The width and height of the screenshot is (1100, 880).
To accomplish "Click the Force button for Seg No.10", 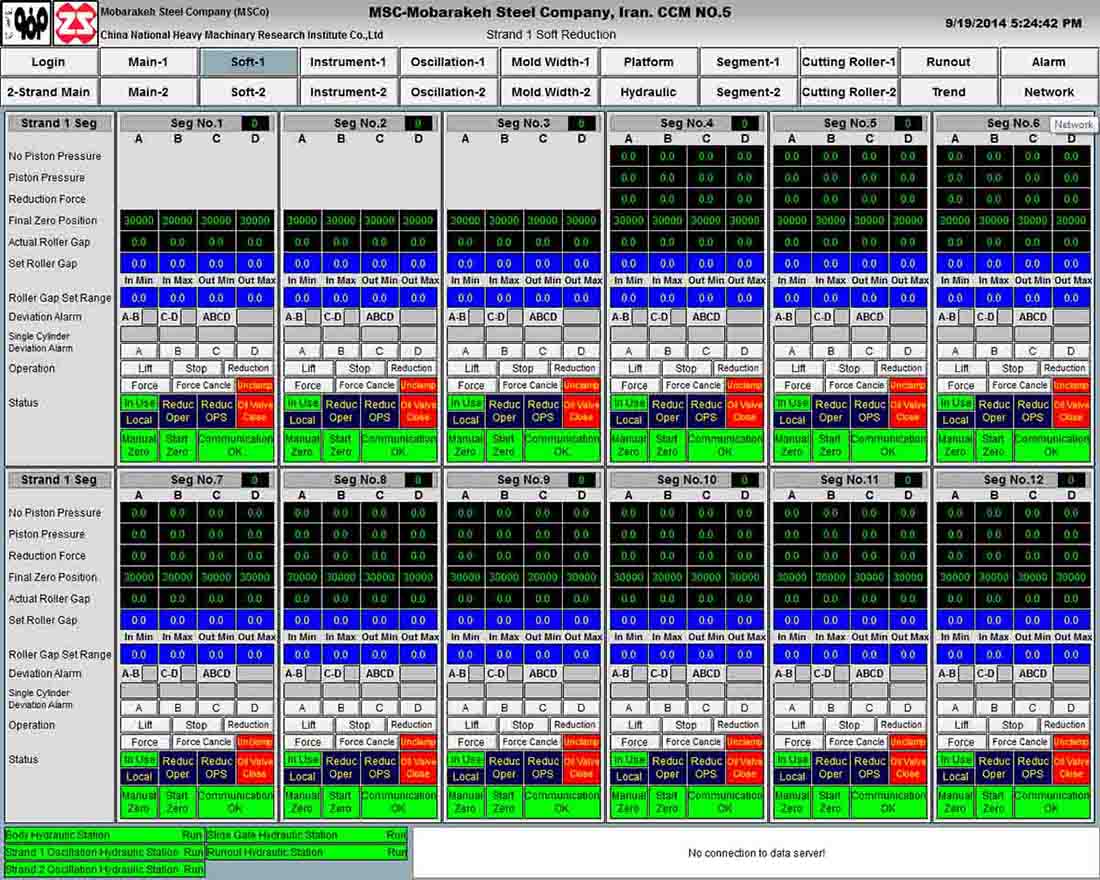I will [x=634, y=742].
